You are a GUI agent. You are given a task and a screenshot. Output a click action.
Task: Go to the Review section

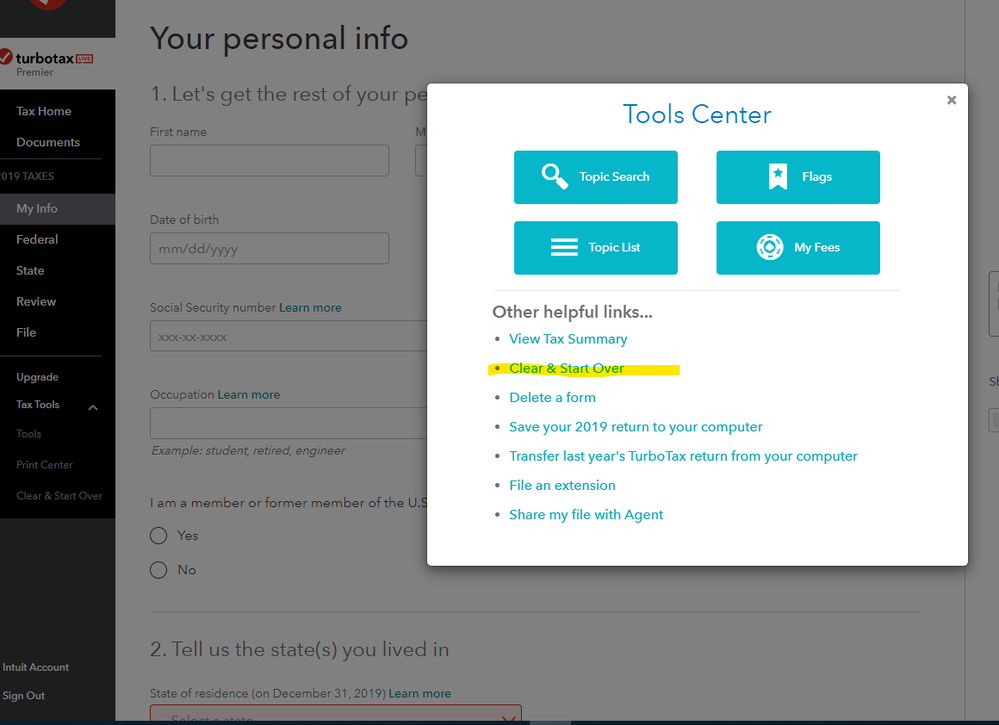36,301
